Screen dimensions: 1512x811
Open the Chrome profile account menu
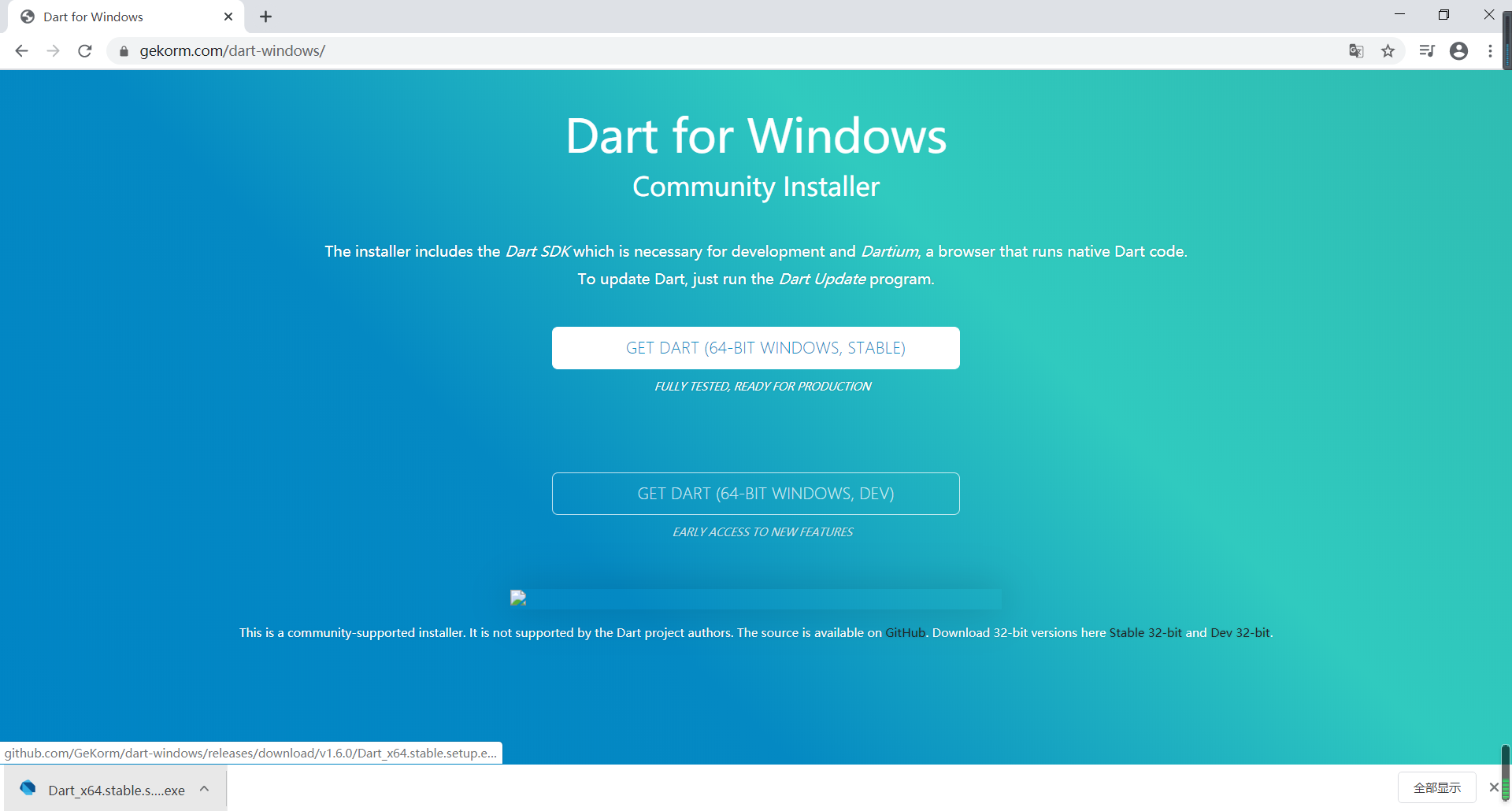(1458, 51)
